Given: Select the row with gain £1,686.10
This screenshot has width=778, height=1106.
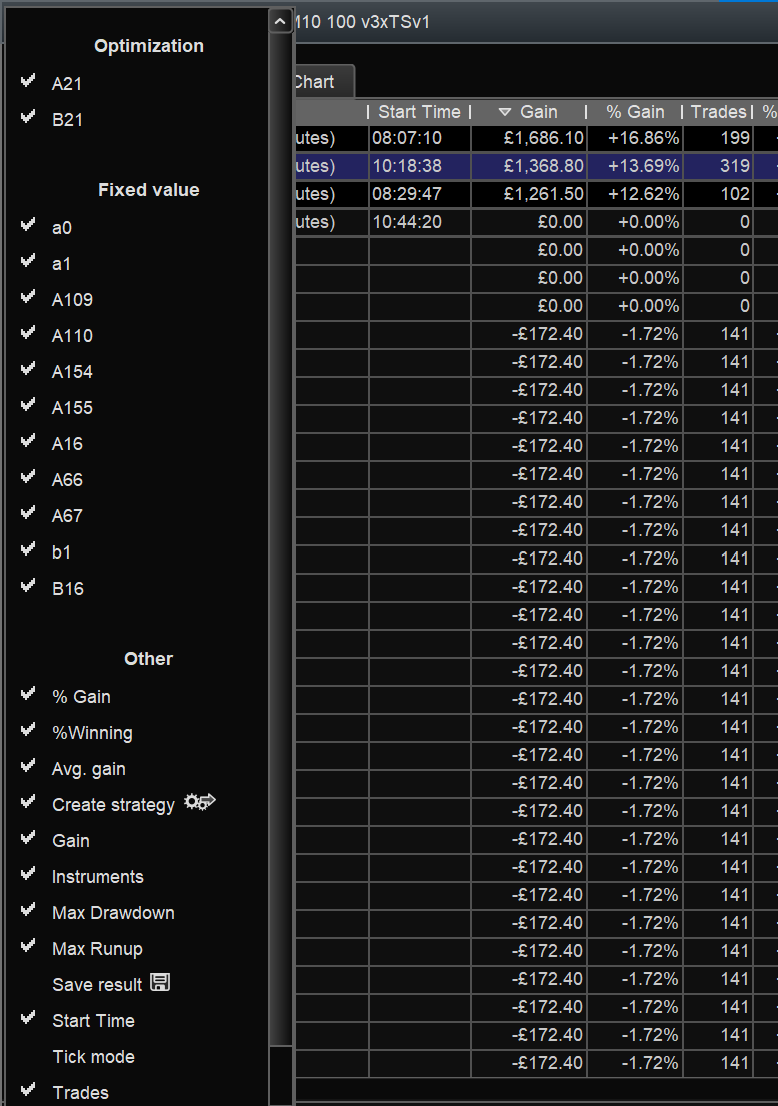Looking at the screenshot, I should [x=536, y=138].
